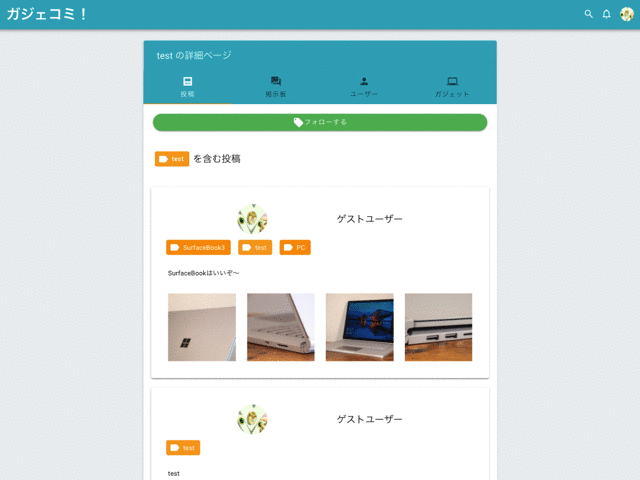The width and height of the screenshot is (640, 480).
Task: Click the SurfaceBookはいいぞ～ post text
Action: [x=203, y=273]
